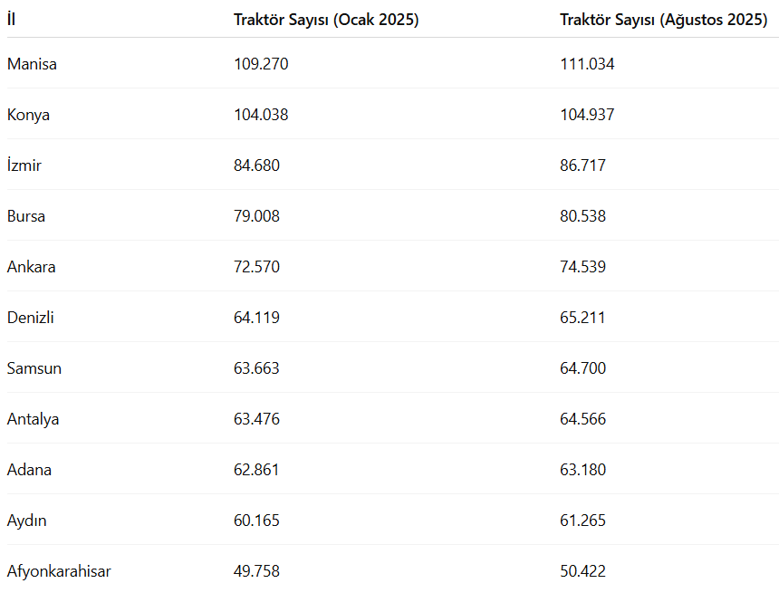Select Ankara's January count 72.570
This screenshot has width=779, height=589.
(257, 267)
